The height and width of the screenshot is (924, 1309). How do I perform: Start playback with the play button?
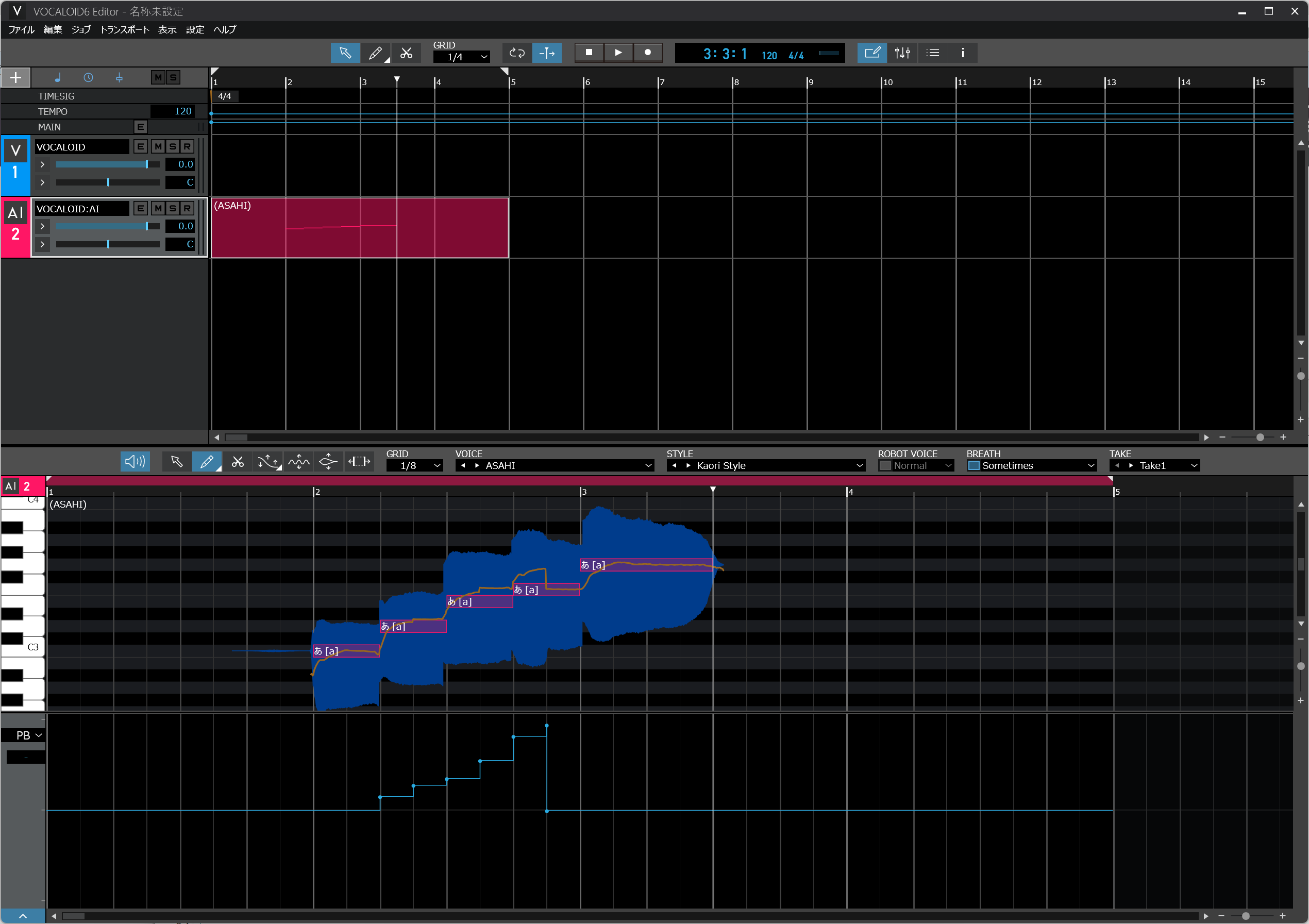[x=618, y=53]
